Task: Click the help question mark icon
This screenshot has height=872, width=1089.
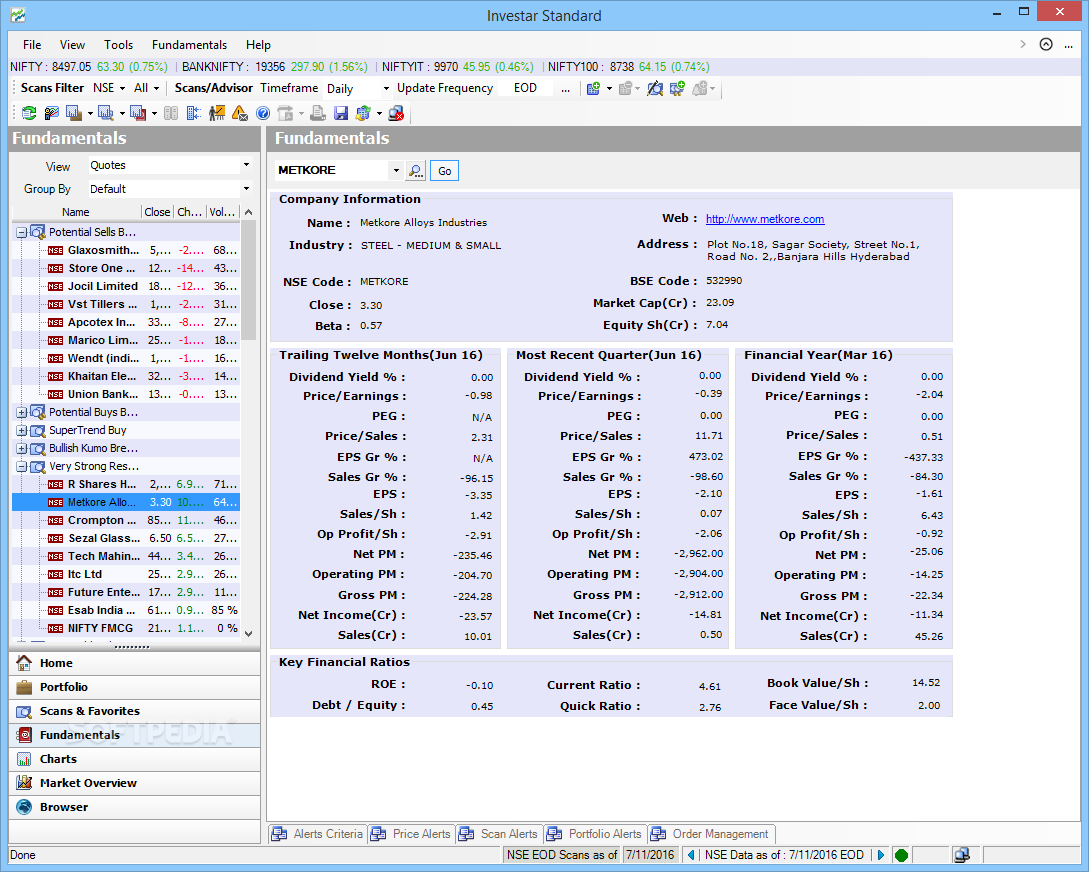Action: (263, 112)
